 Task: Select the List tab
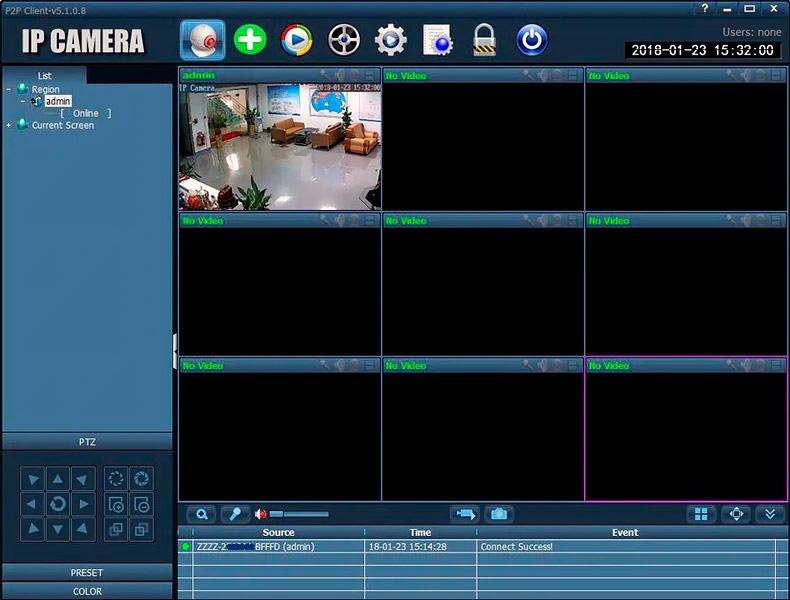[x=44, y=76]
